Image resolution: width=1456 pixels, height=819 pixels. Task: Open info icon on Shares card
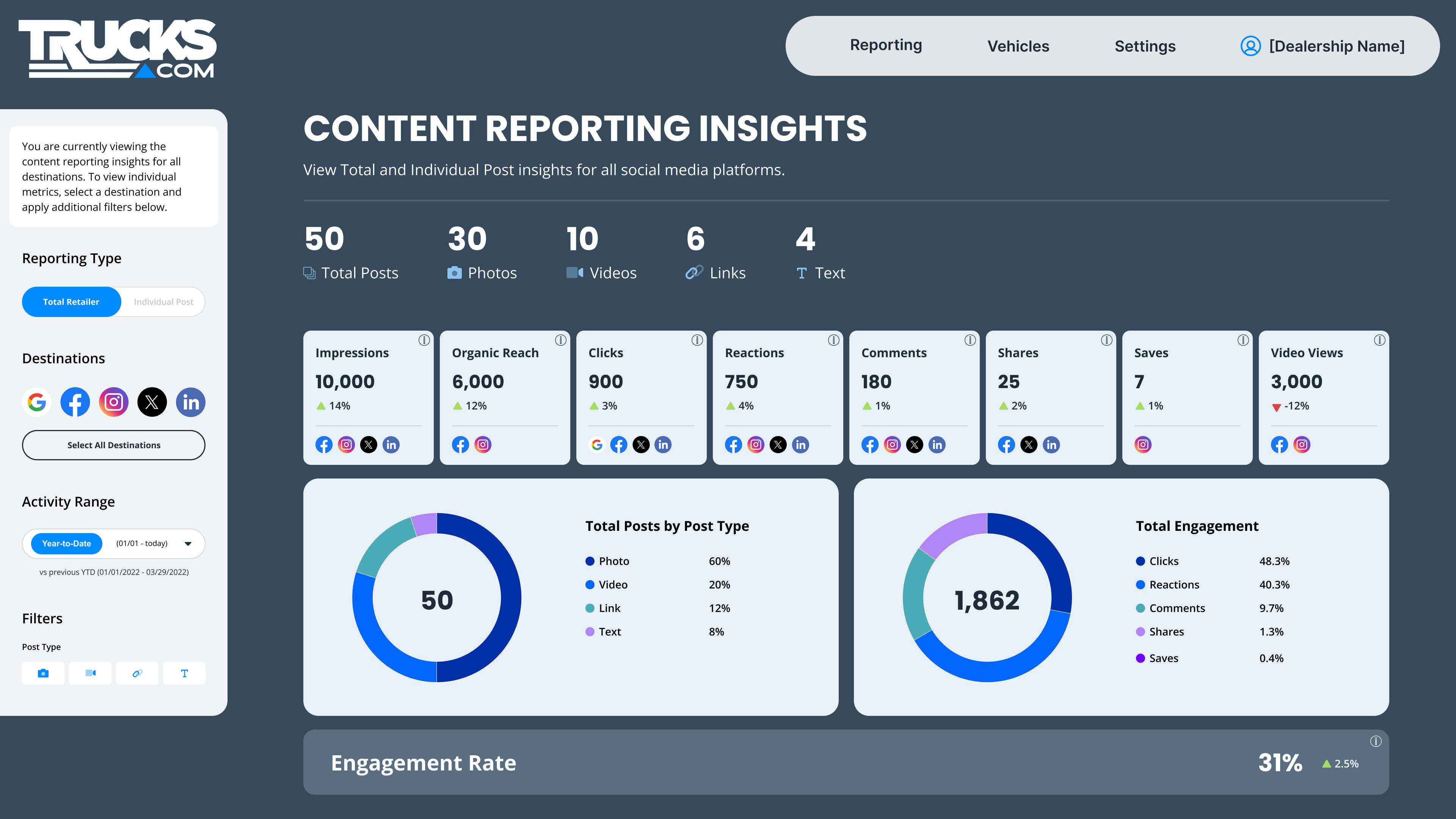(x=1106, y=340)
